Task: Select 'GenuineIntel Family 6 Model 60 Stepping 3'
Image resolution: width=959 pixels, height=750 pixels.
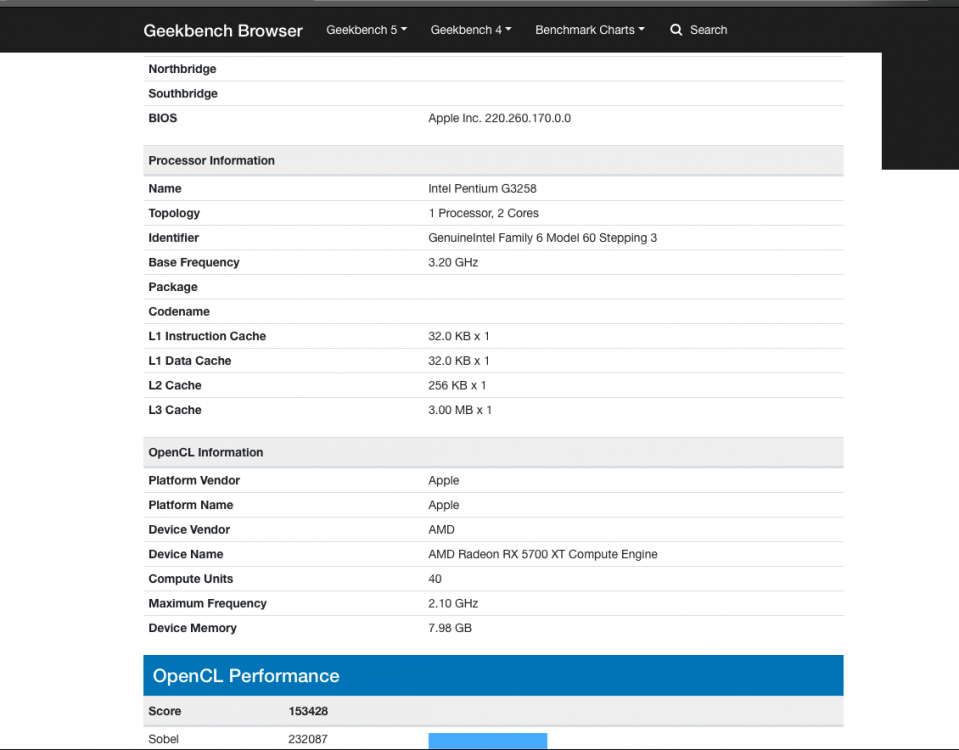Action: (542, 237)
